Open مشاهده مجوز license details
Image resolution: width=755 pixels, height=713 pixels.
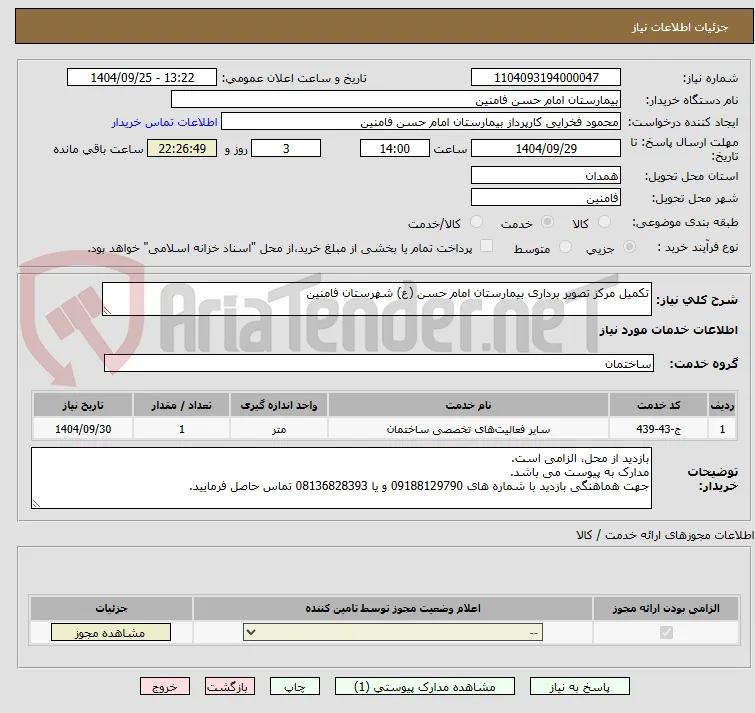(111, 633)
